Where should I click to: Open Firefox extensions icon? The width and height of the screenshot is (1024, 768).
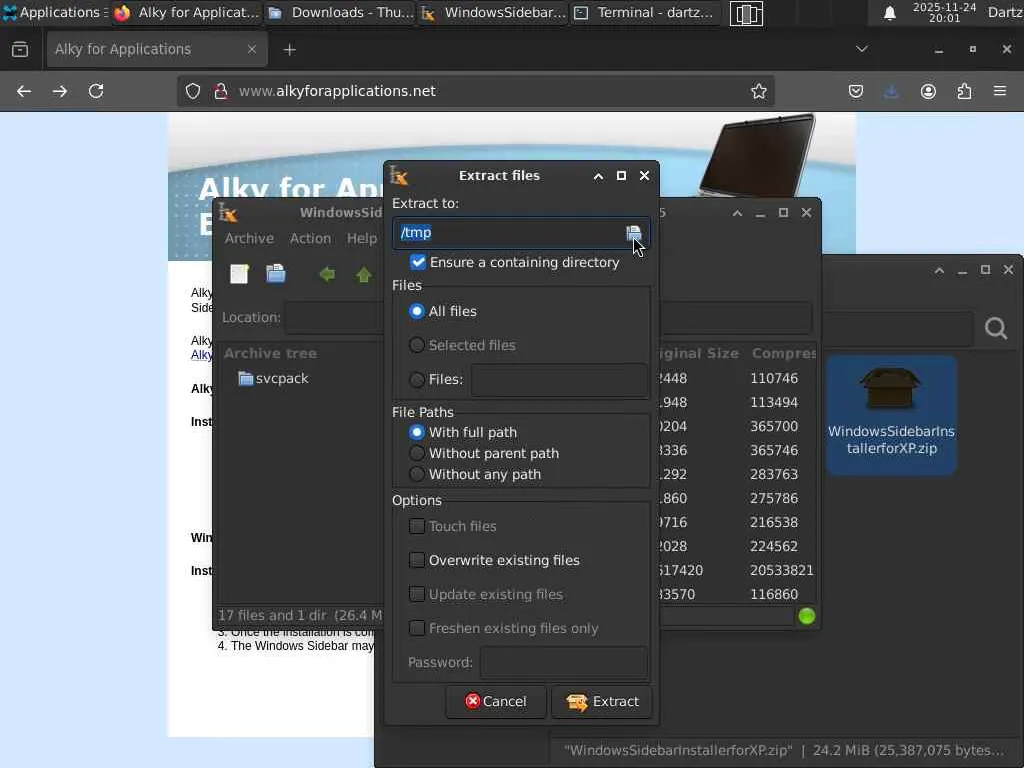964,91
